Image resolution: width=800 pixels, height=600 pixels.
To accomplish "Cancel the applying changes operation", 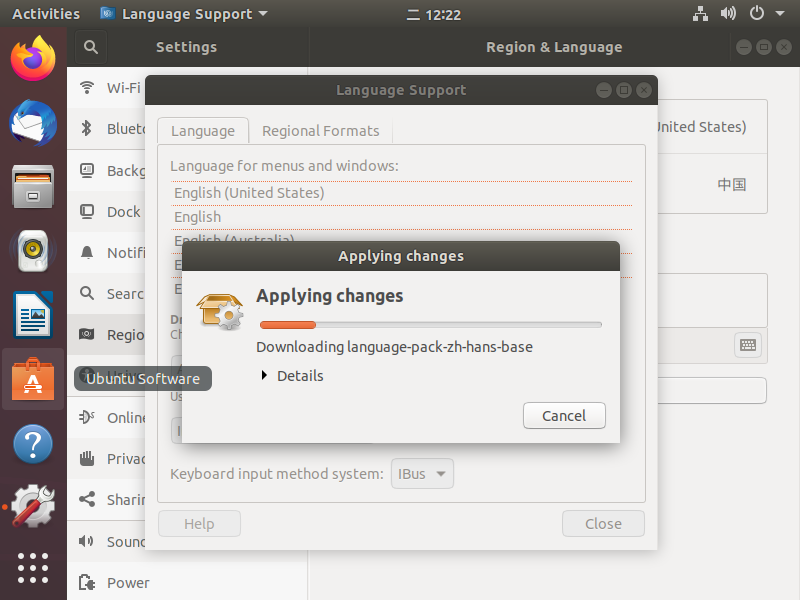I will point(564,415).
